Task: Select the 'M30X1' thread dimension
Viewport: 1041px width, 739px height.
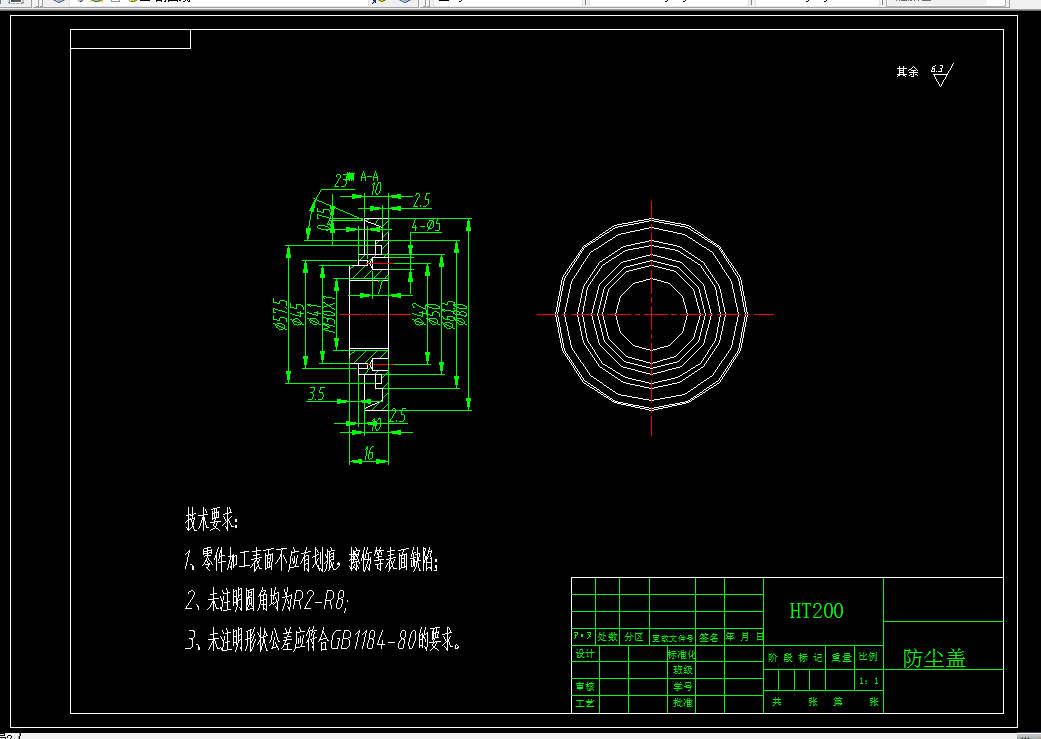Action: click(x=329, y=315)
